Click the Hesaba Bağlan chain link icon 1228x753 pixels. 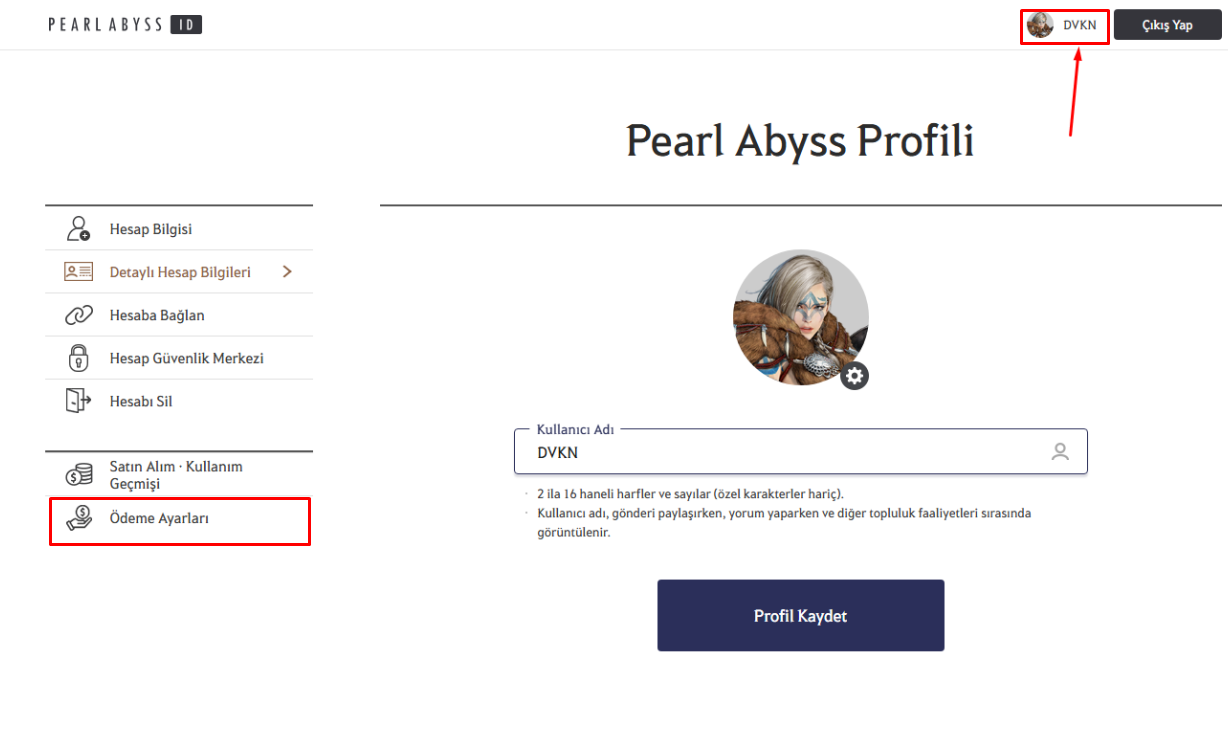coord(78,315)
